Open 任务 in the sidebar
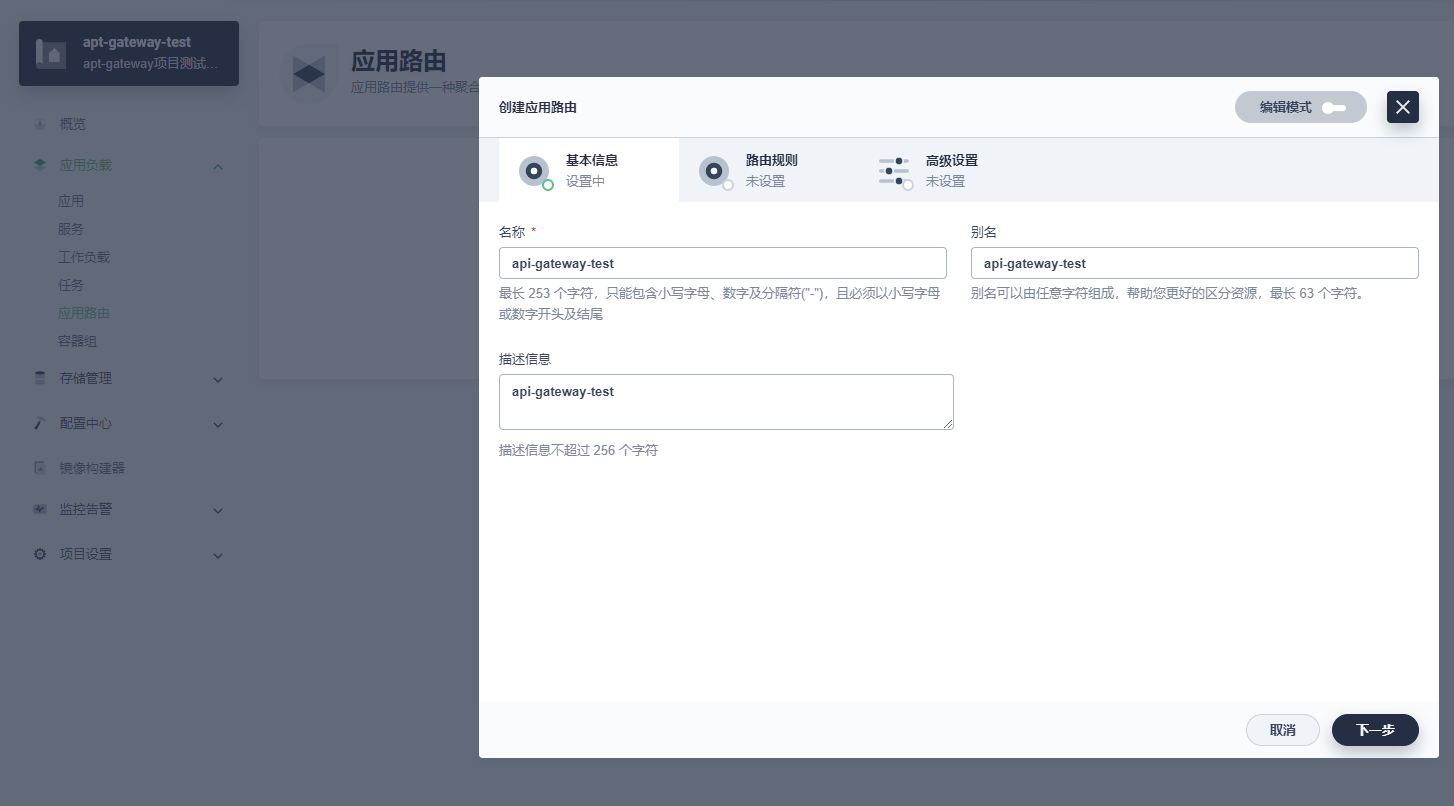 tap(71, 285)
